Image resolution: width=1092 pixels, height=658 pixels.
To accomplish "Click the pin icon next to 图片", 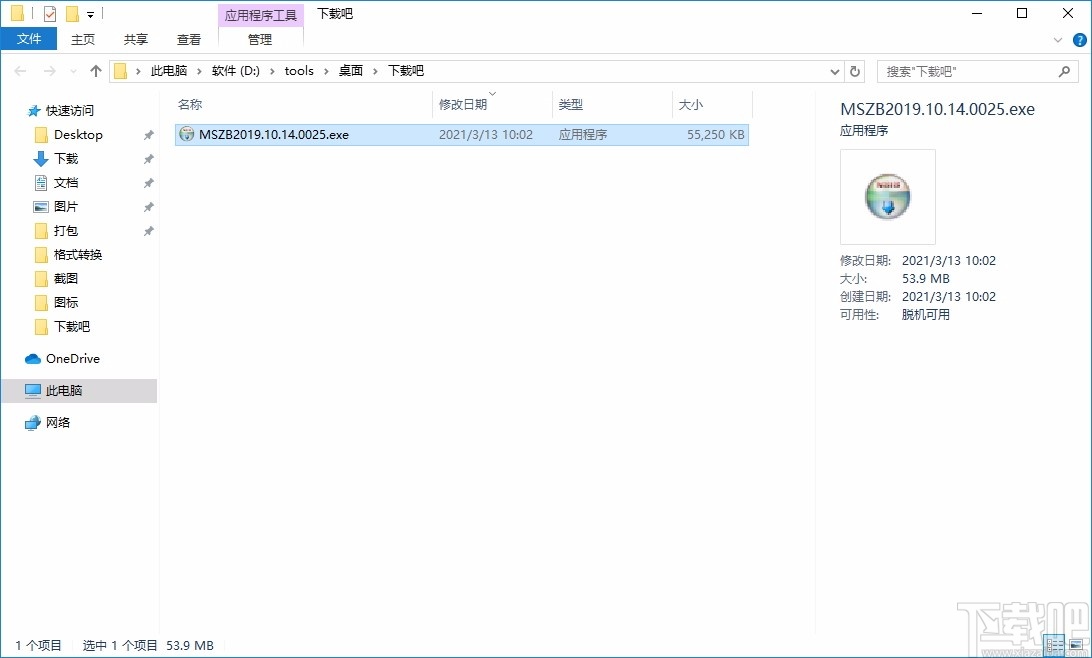I will coord(148,207).
